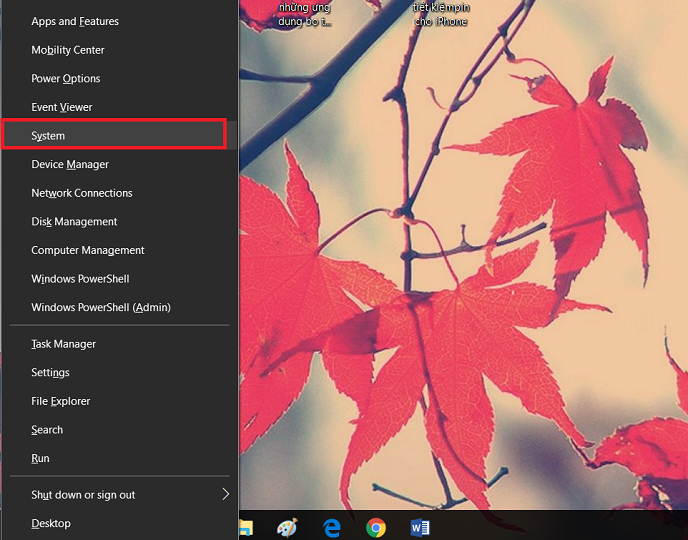Viewport: 688px width, 540px height.
Task: Open Device Manager
Action: pyautogui.click(x=70, y=164)
